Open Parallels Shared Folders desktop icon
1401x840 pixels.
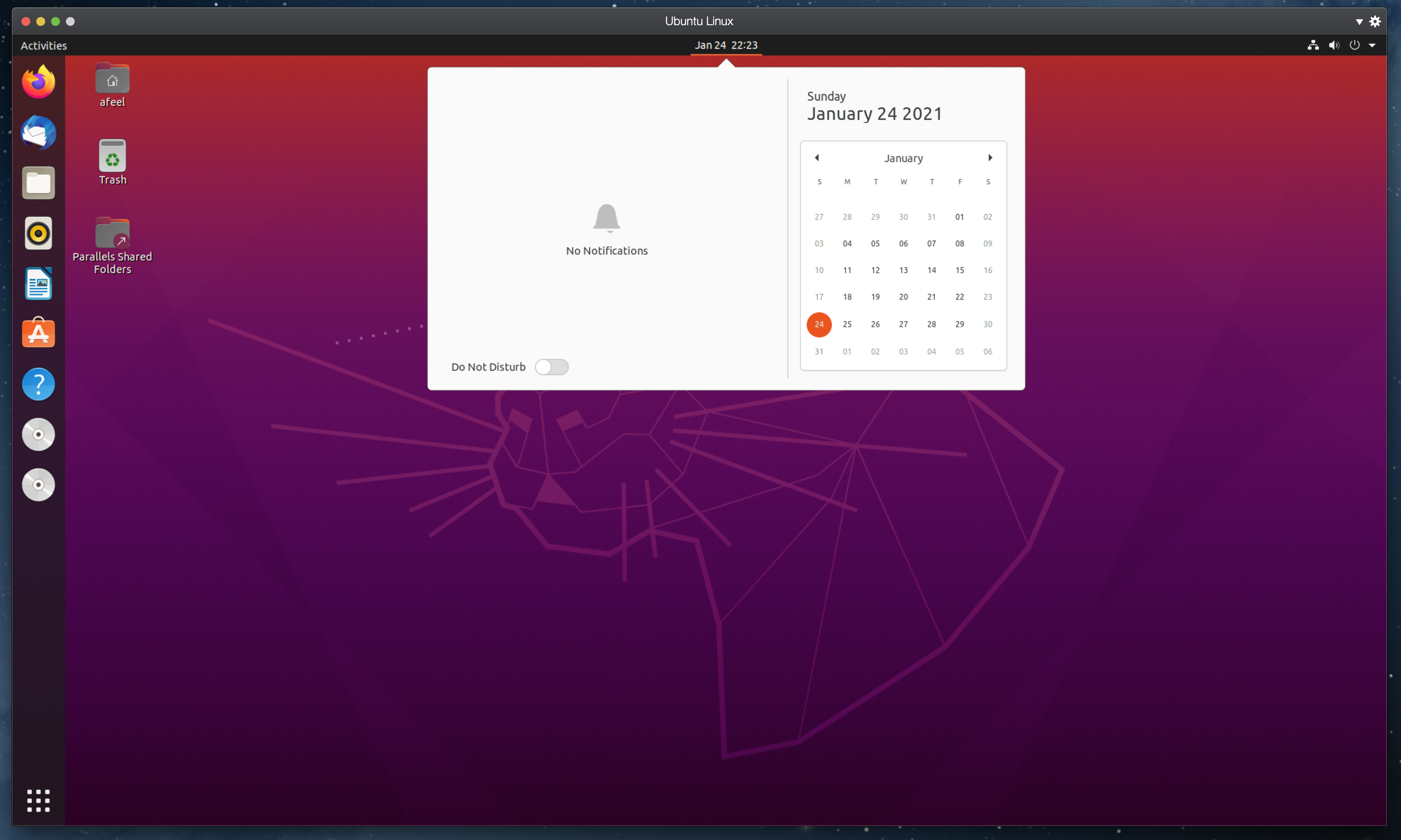tap(112, 233)
